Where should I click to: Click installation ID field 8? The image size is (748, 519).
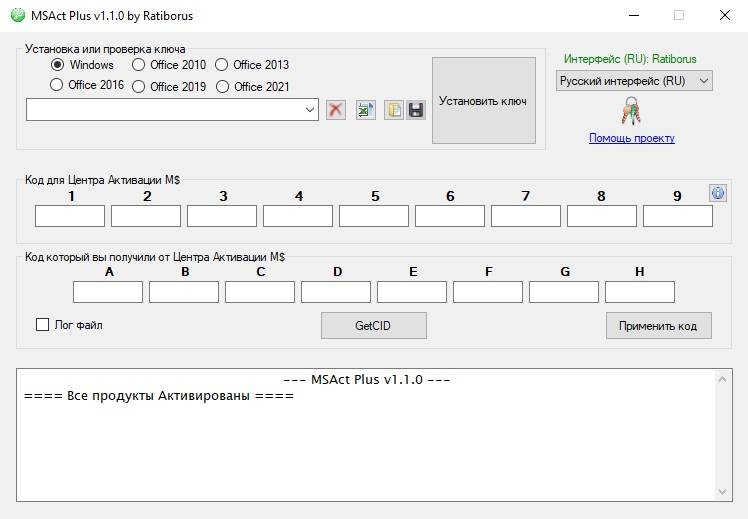coord(602,216)
